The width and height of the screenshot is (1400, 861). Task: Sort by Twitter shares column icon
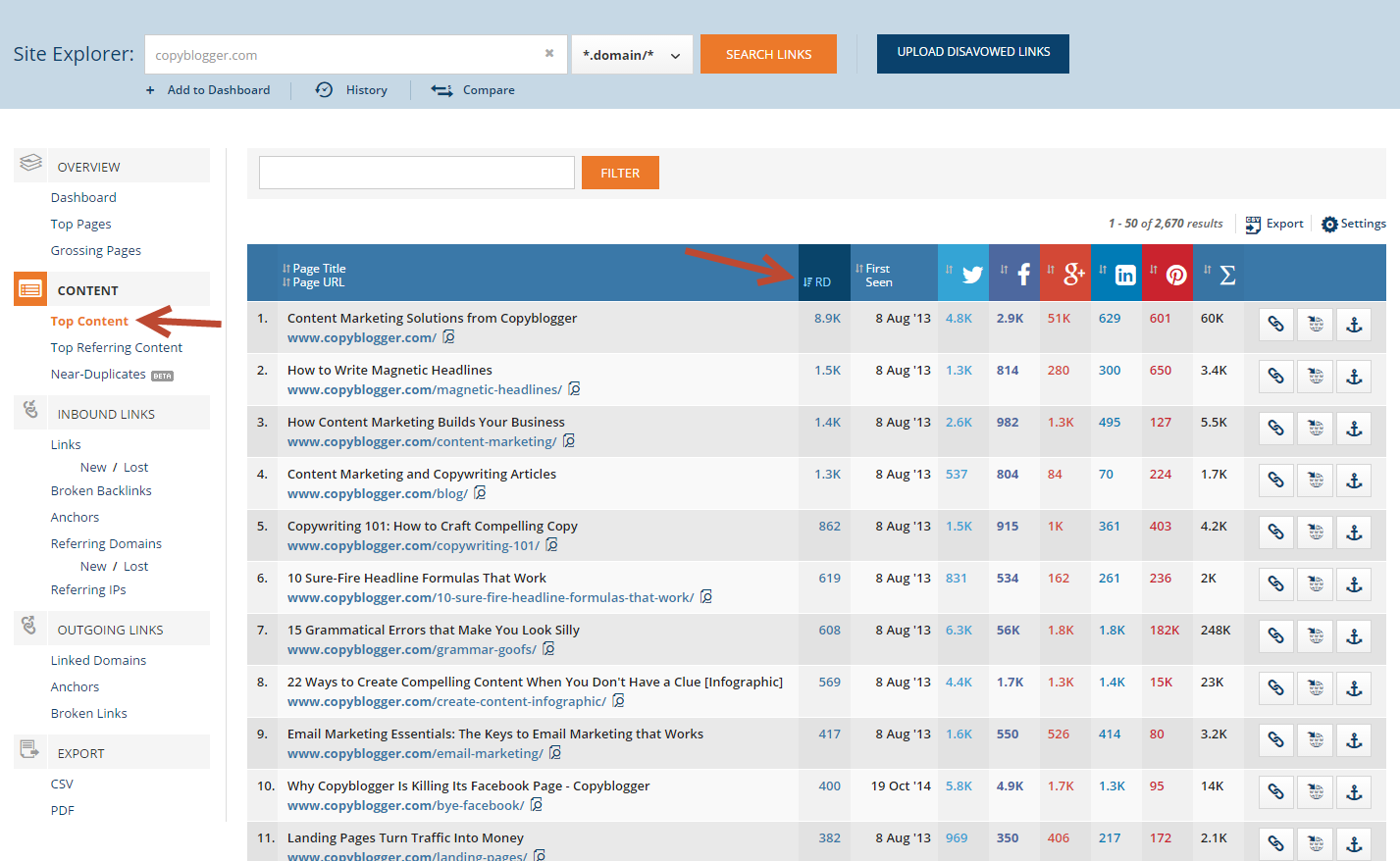pos(972,275)
